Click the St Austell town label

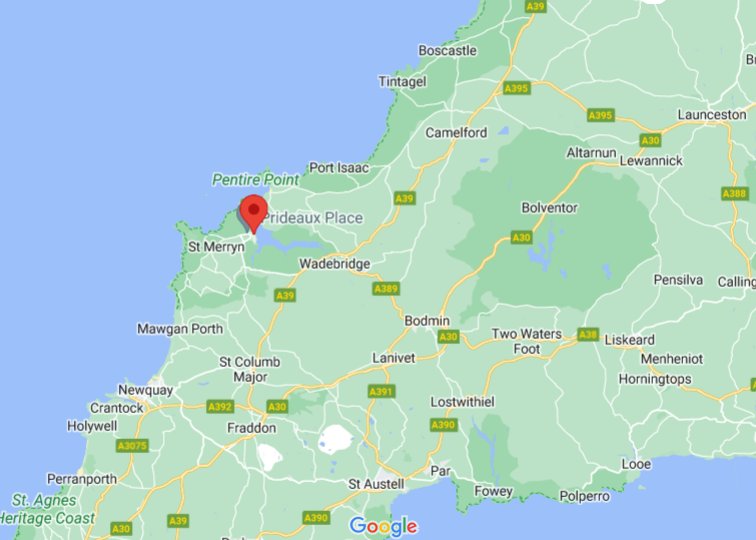[x=376, y=484]
